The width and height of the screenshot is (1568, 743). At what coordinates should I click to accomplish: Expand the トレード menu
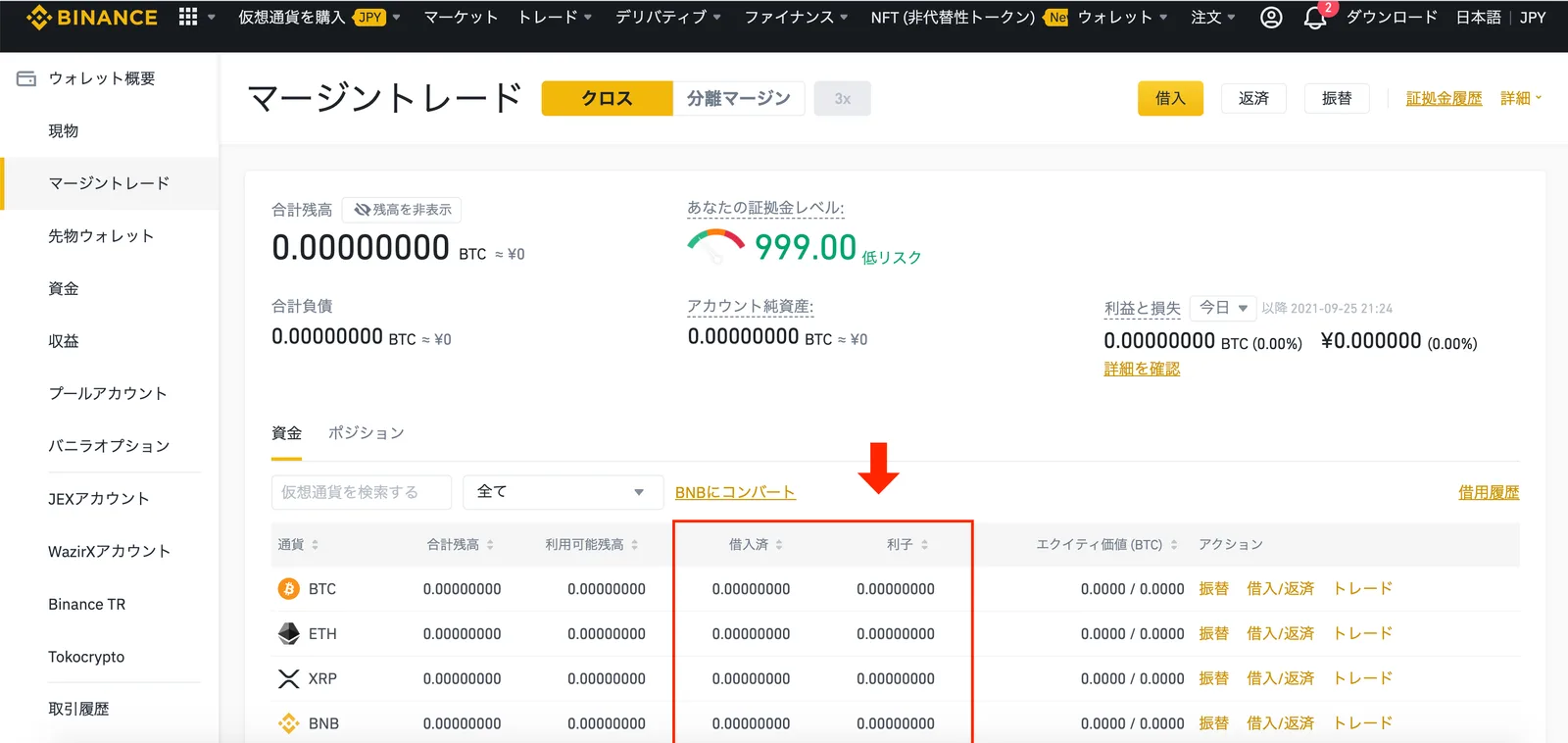(x=555, y=18)
